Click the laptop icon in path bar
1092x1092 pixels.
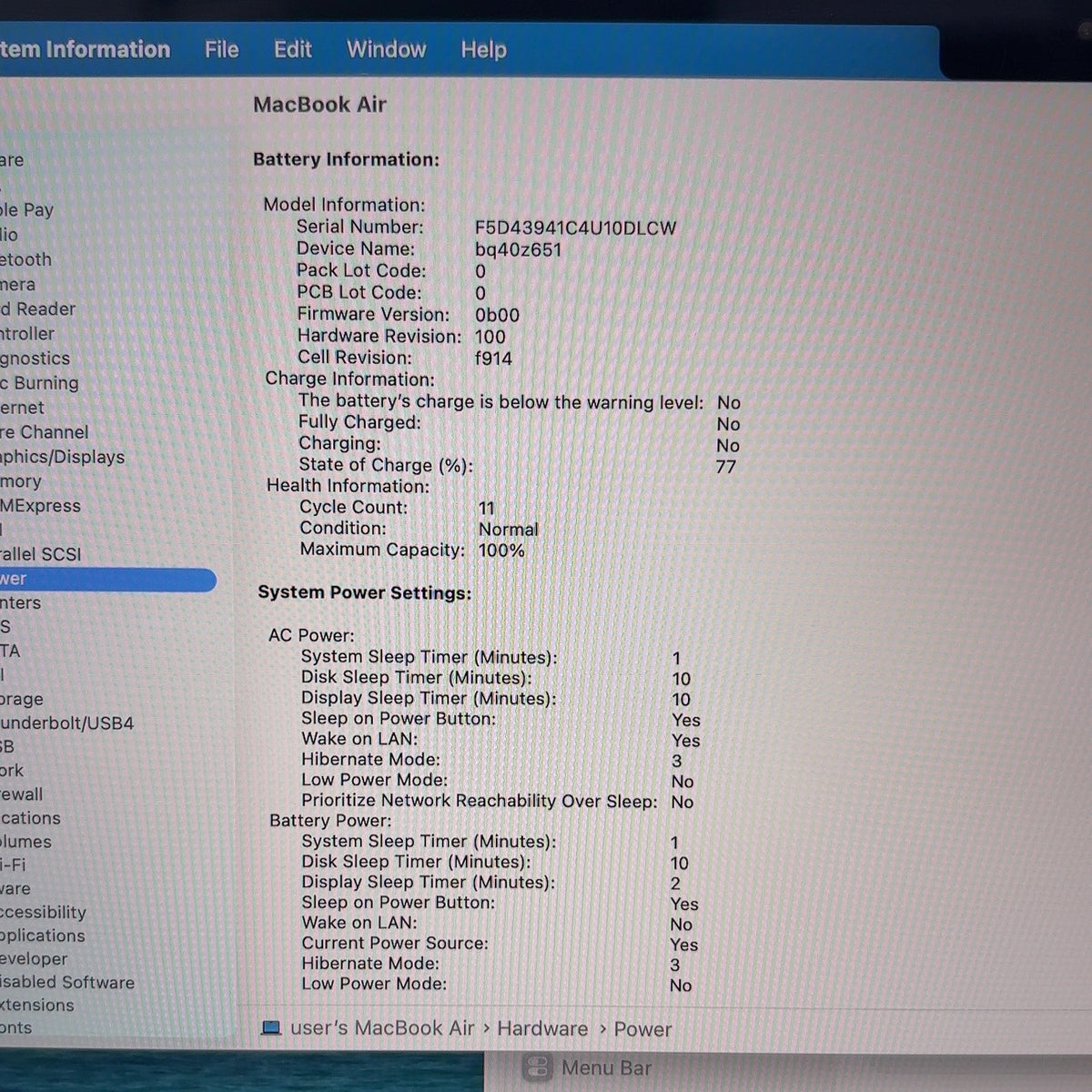270,1028
